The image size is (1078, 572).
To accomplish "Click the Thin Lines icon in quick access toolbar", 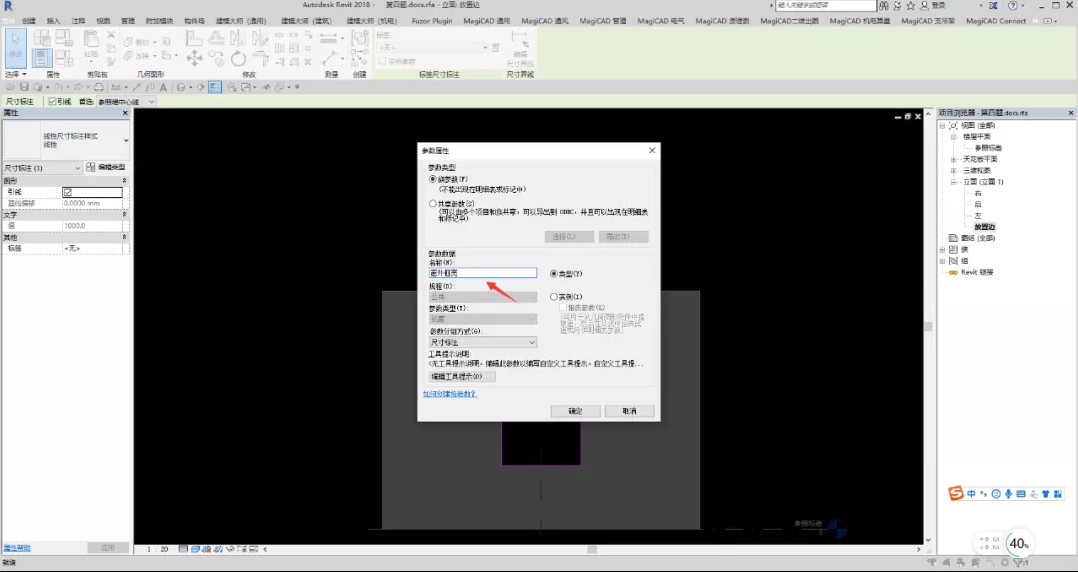I will [x=215, y=87].
